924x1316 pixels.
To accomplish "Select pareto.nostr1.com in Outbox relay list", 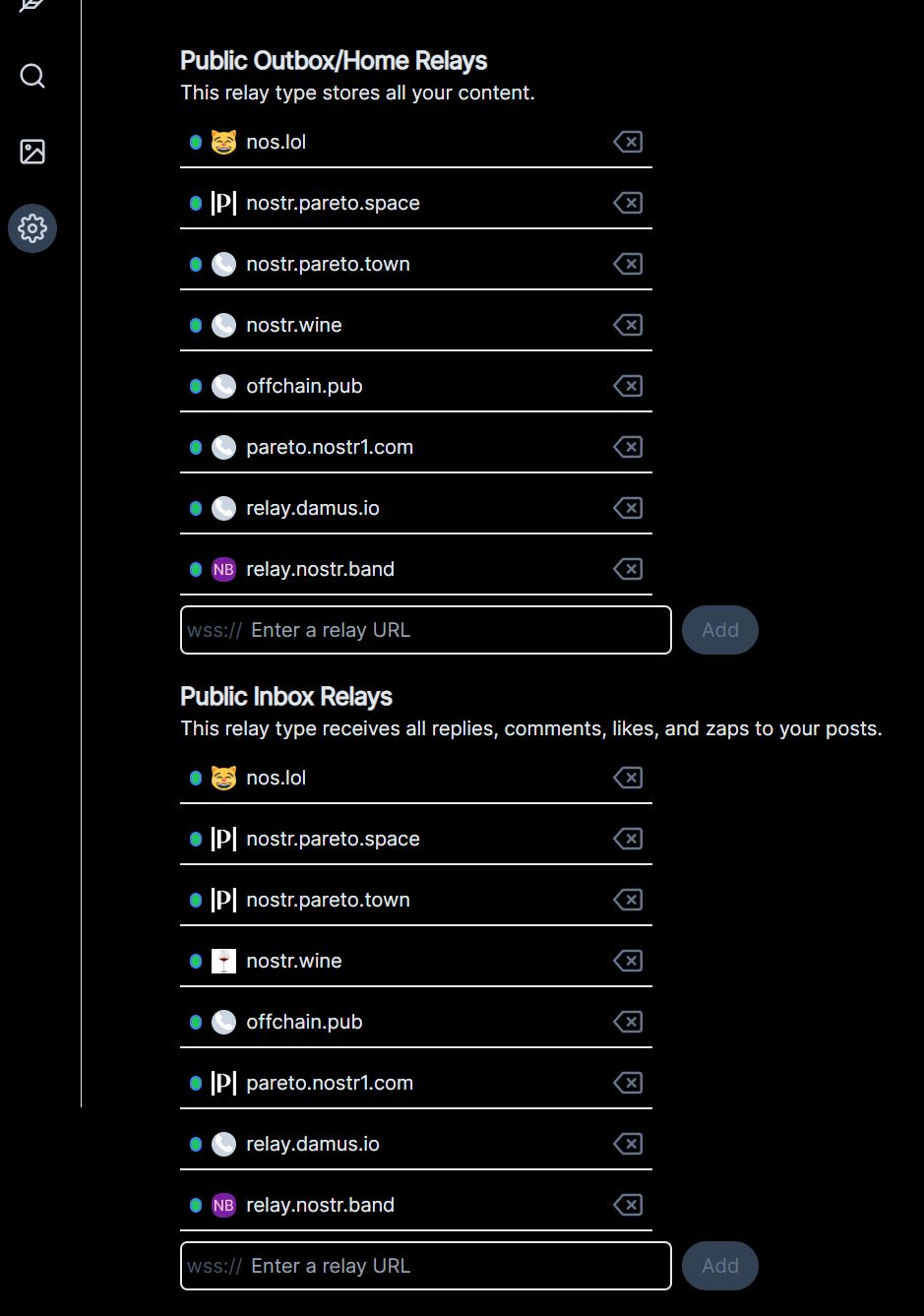I will click(x=416, y=447).
